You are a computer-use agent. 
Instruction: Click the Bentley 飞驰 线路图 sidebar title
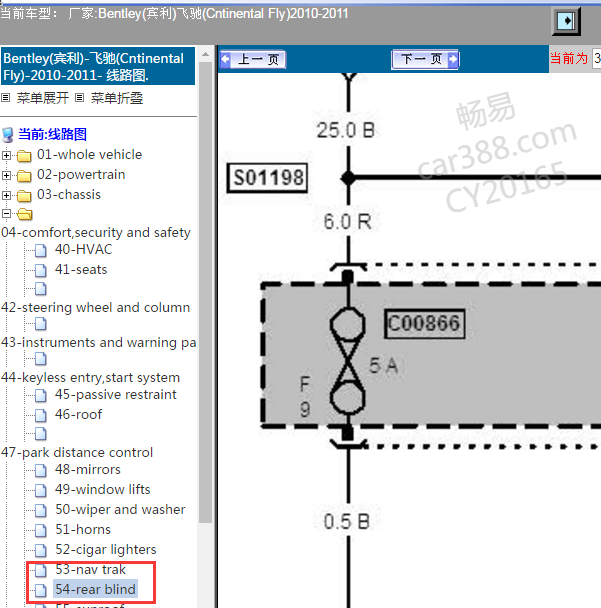[x=98, y=67]
